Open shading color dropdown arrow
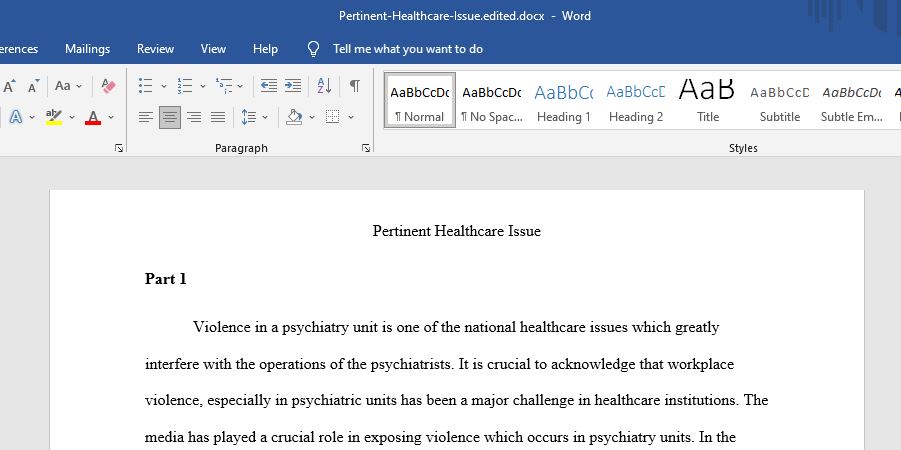901x450 pixels. [x=312, y=118]
